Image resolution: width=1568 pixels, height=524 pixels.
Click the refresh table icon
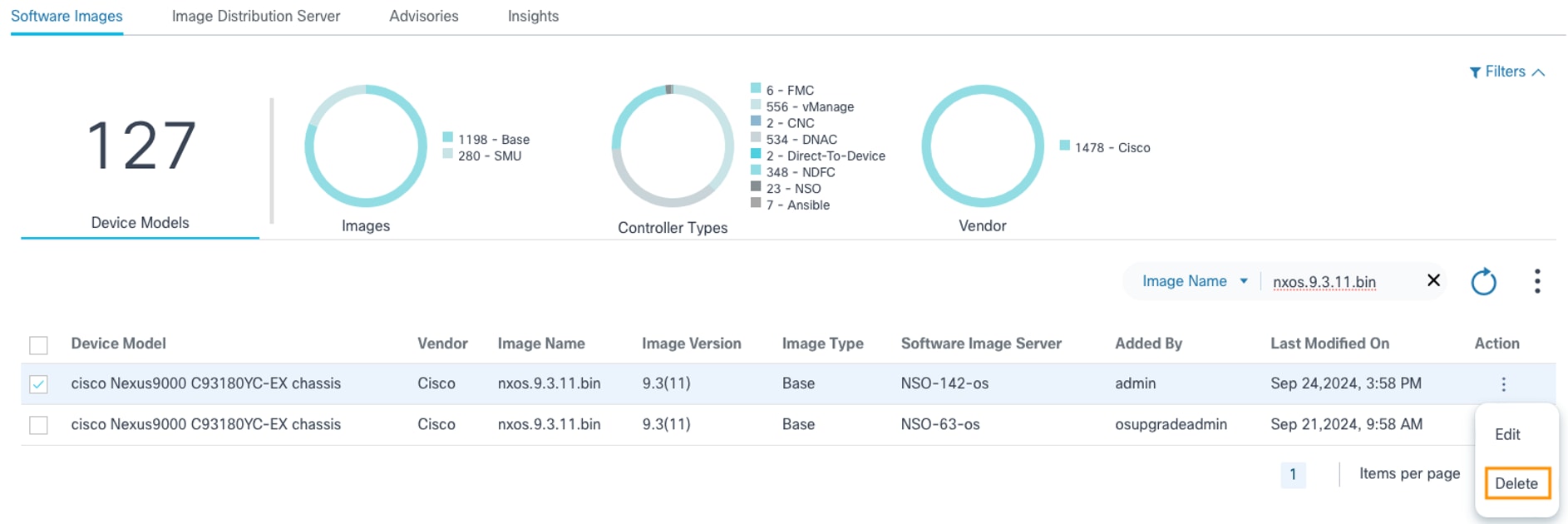click(x=1483, y=282)
